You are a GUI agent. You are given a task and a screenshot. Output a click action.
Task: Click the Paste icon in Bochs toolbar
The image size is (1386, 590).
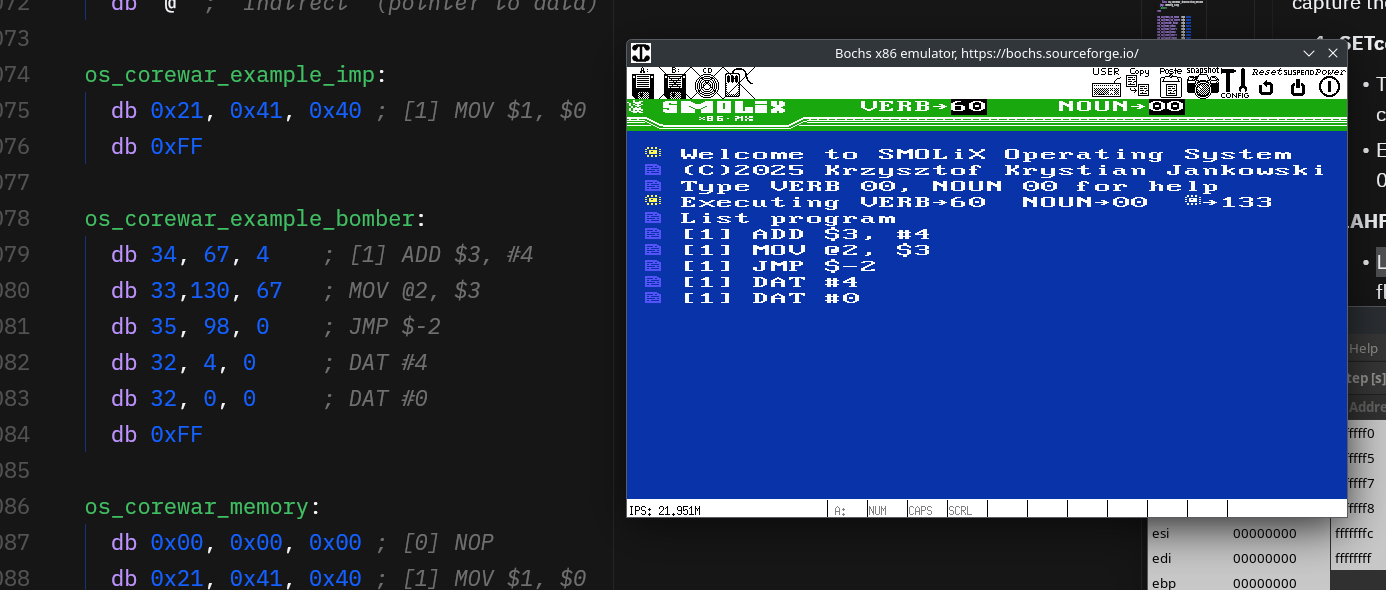(x=1170, y=83)
